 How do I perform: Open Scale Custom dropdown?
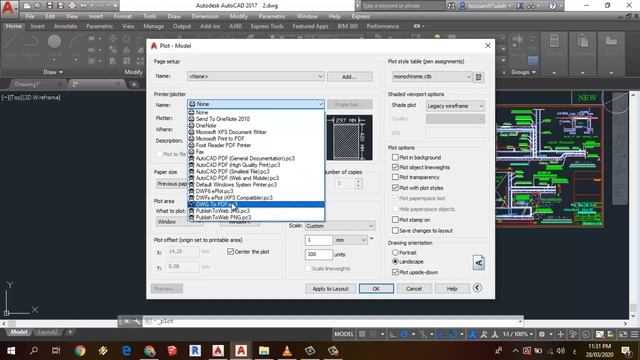[x=340, y=226]
